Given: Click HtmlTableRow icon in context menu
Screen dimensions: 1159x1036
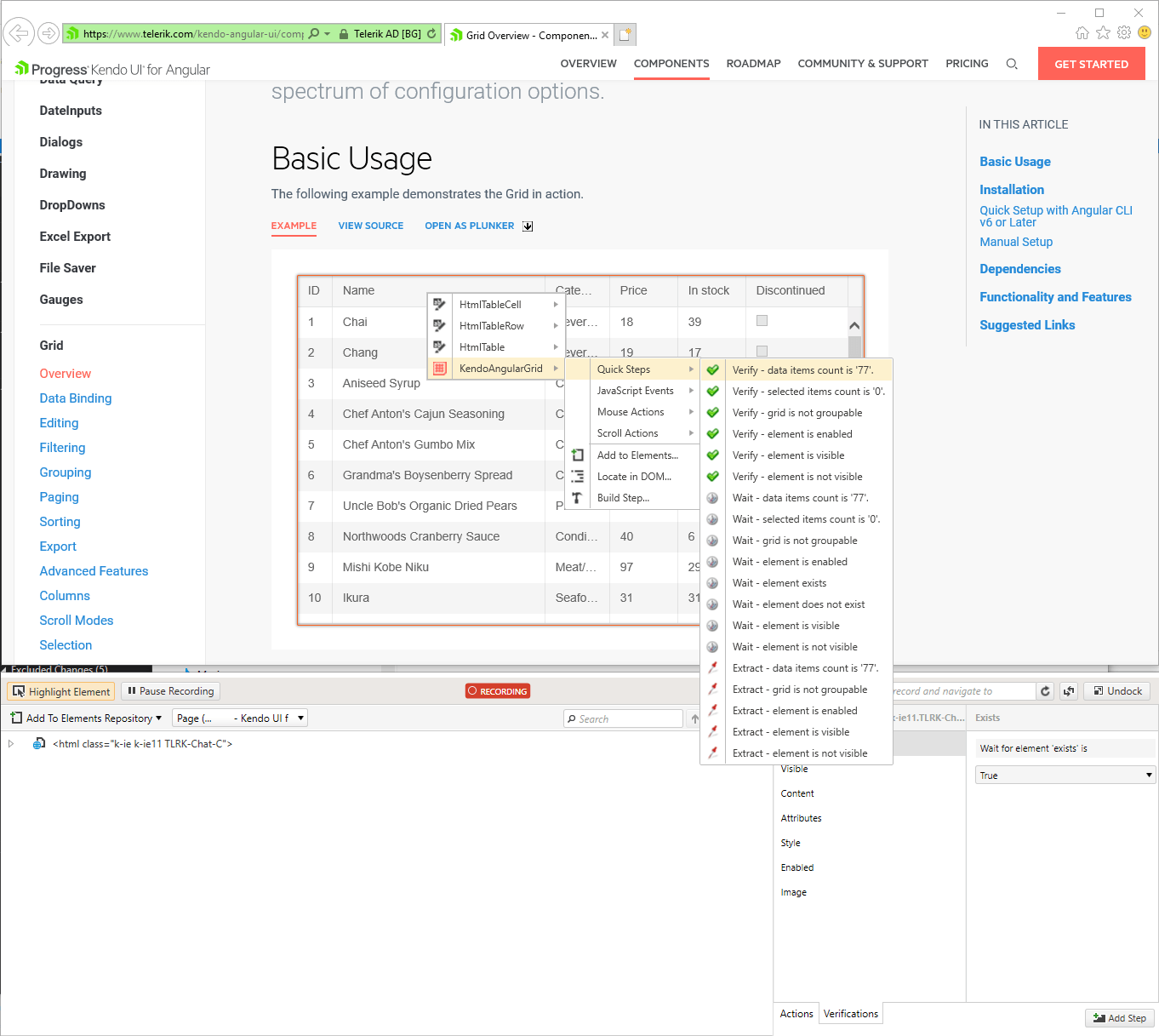Looking at the screenshot, I should (439, 325).
